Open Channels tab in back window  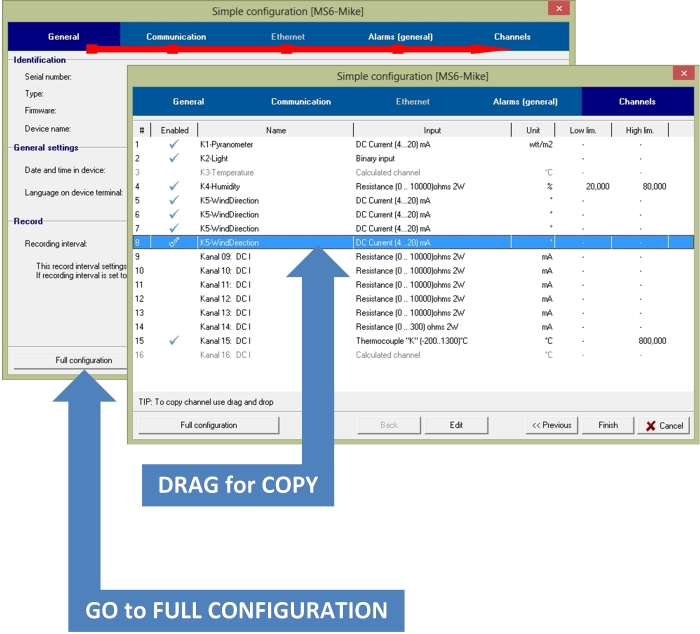(512, 37)
